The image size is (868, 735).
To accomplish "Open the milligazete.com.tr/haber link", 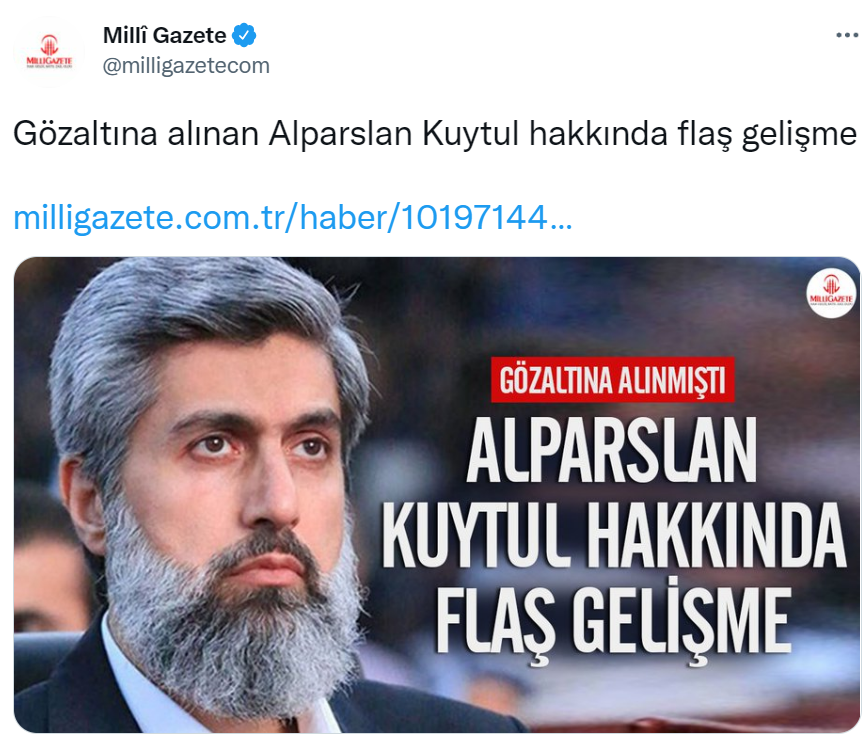I will [x=292, y=217].
